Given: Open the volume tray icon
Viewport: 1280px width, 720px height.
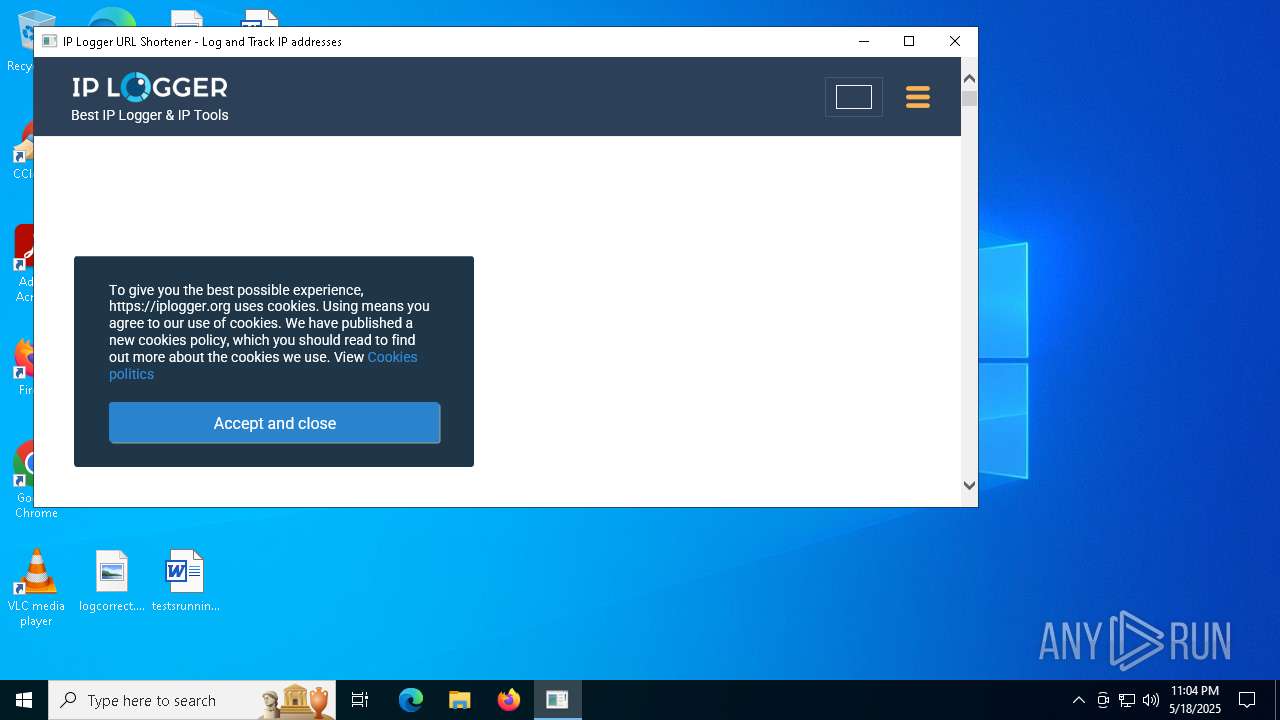Looking at the screenshot, I should click(x=1151, y=700).
